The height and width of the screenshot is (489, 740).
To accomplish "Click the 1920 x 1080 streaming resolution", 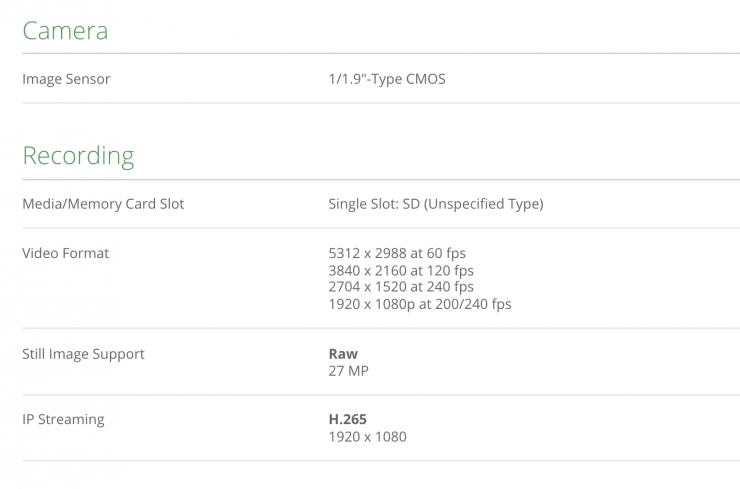I will pos(367,436).
